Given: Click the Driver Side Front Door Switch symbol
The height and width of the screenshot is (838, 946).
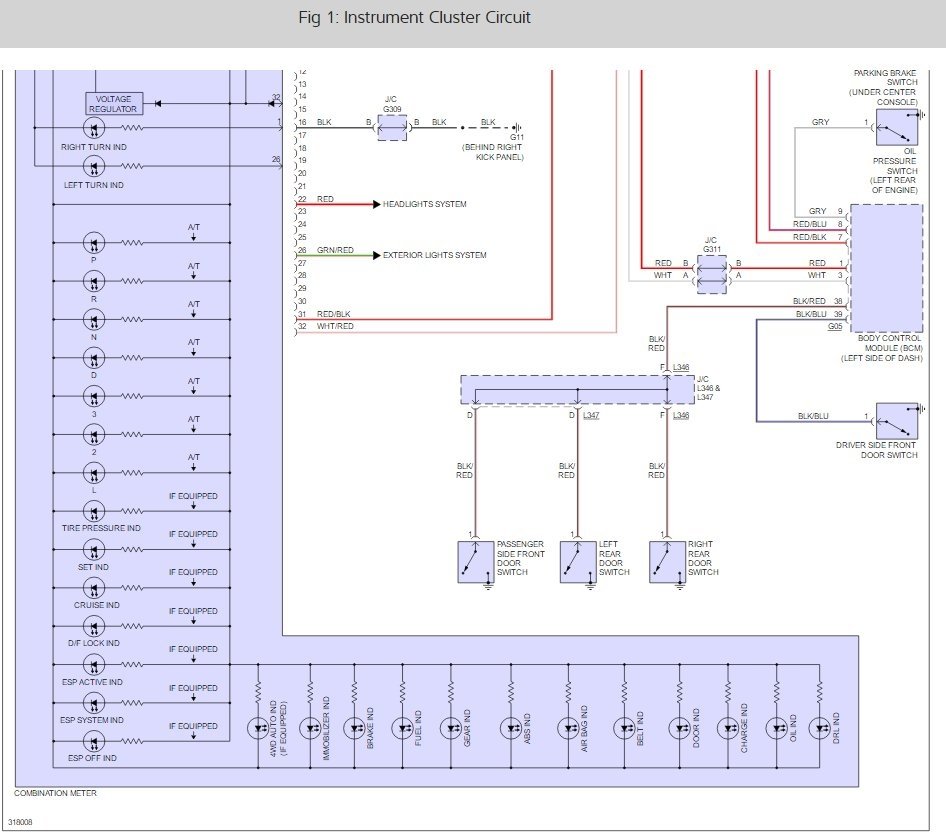Looking at the screenshot, I should (897, 421).
